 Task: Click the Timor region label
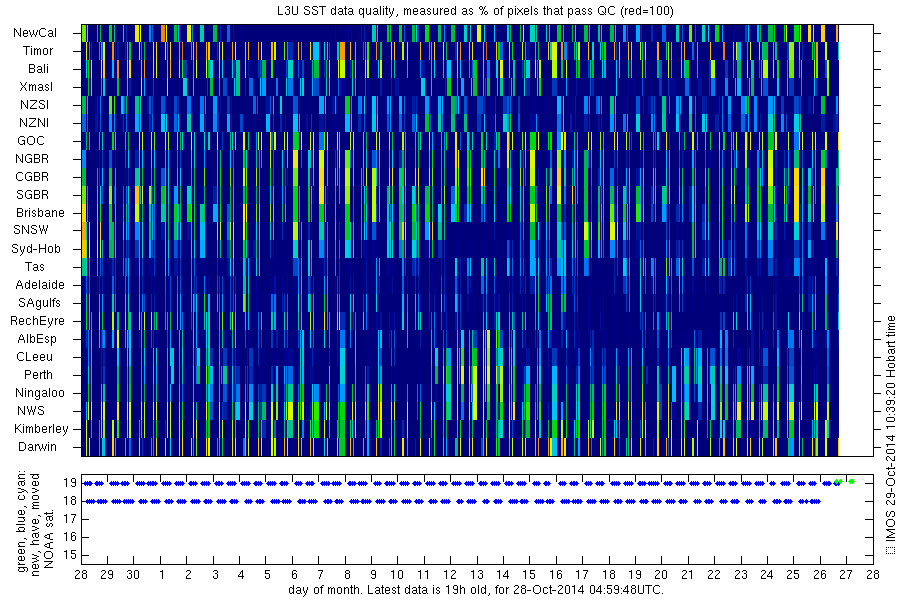(38, 51)
